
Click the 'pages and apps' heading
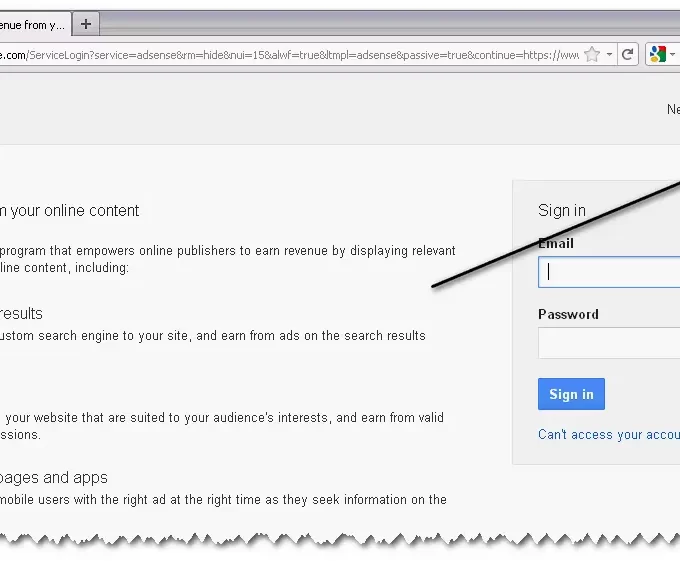[x=53, y=477]
